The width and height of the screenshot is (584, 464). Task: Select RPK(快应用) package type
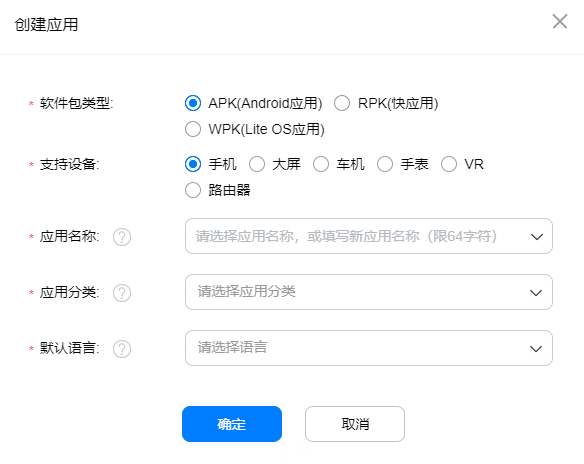coord(342,103)
